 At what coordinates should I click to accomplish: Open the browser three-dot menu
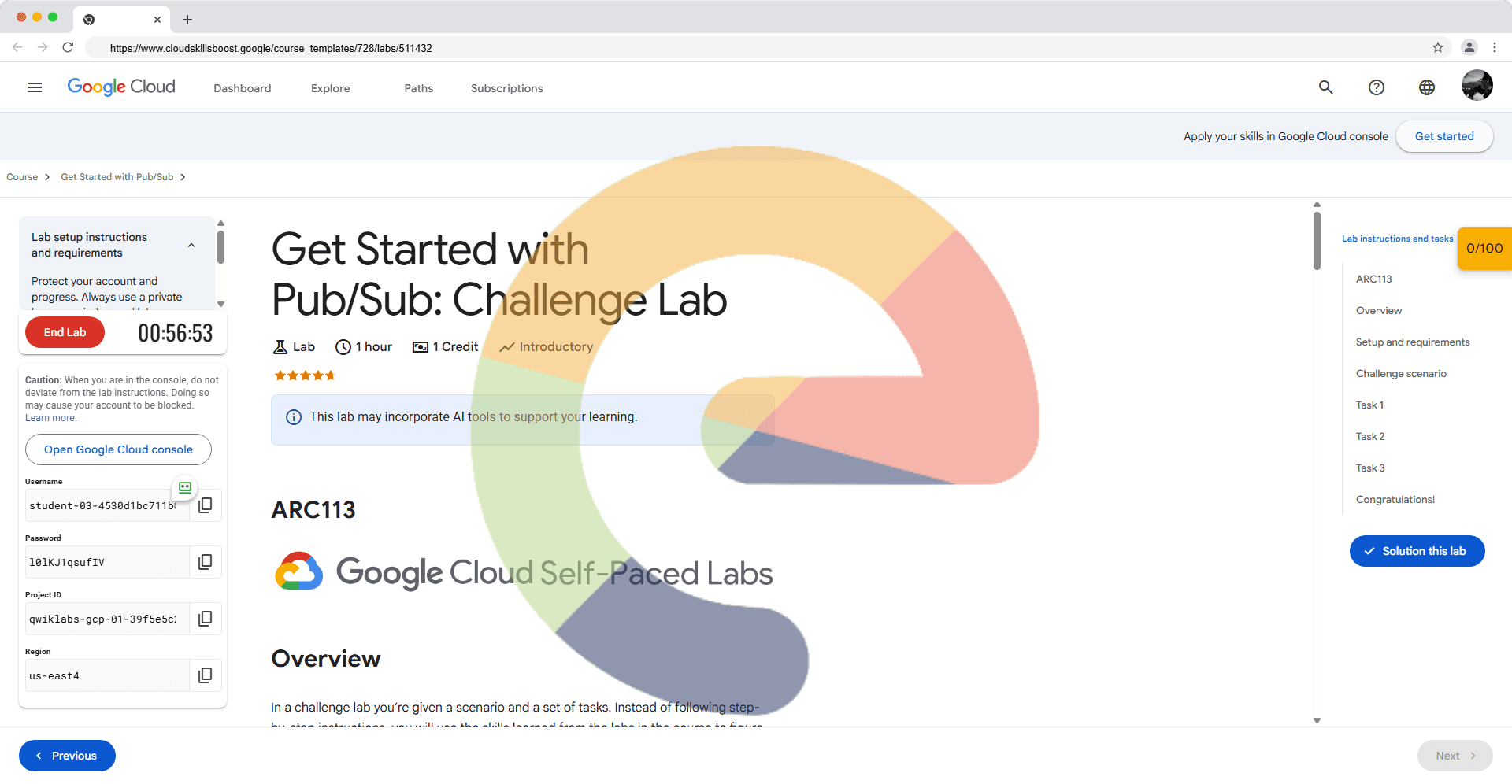1495,47
